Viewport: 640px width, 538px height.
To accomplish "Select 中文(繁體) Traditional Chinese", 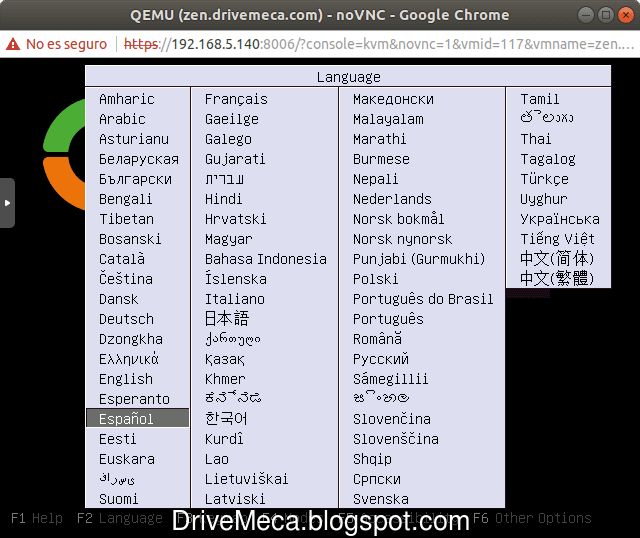I will click(557, 278).
